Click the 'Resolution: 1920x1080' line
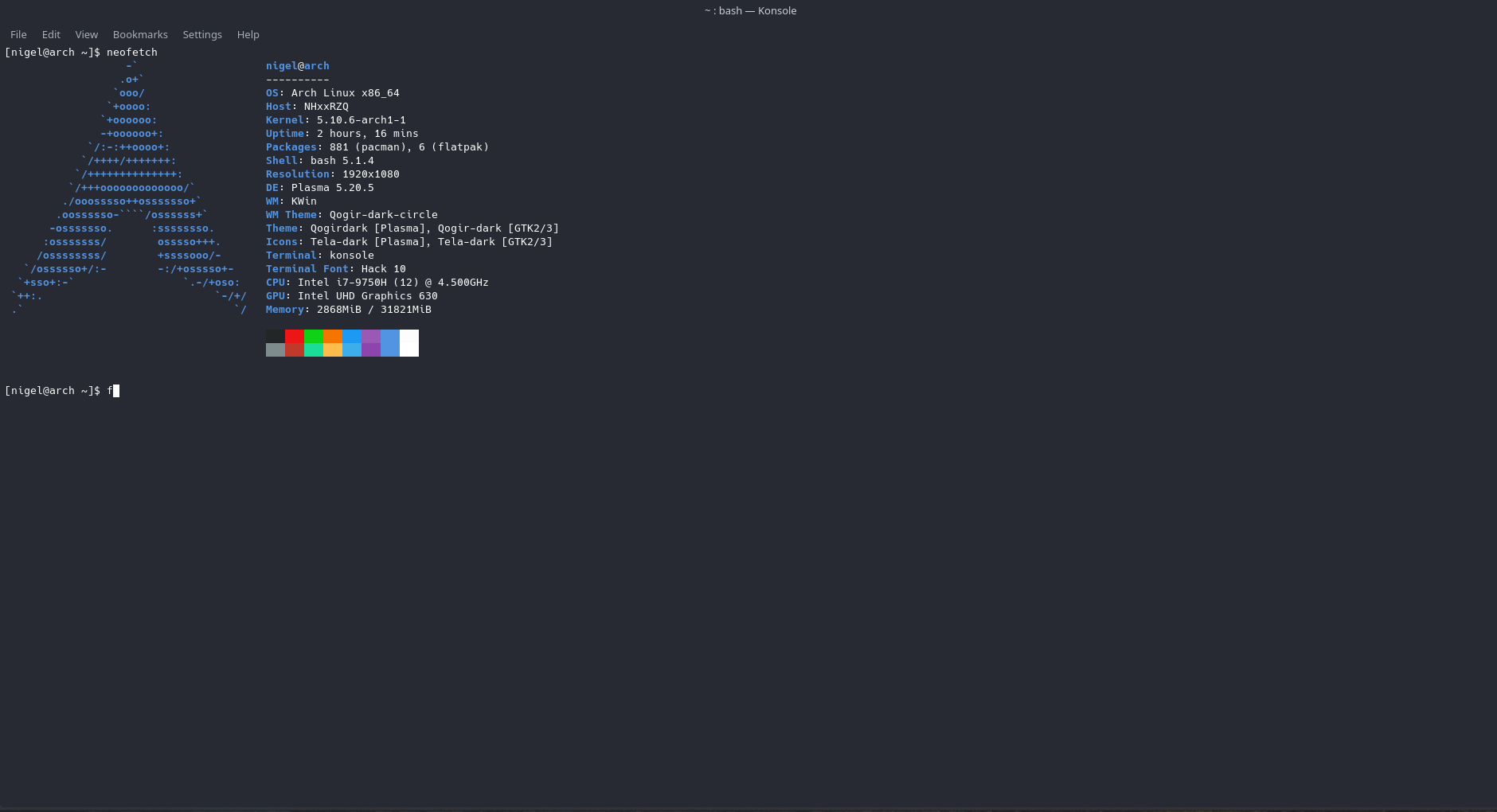1497x812 pixels. [x=333, y=174]
